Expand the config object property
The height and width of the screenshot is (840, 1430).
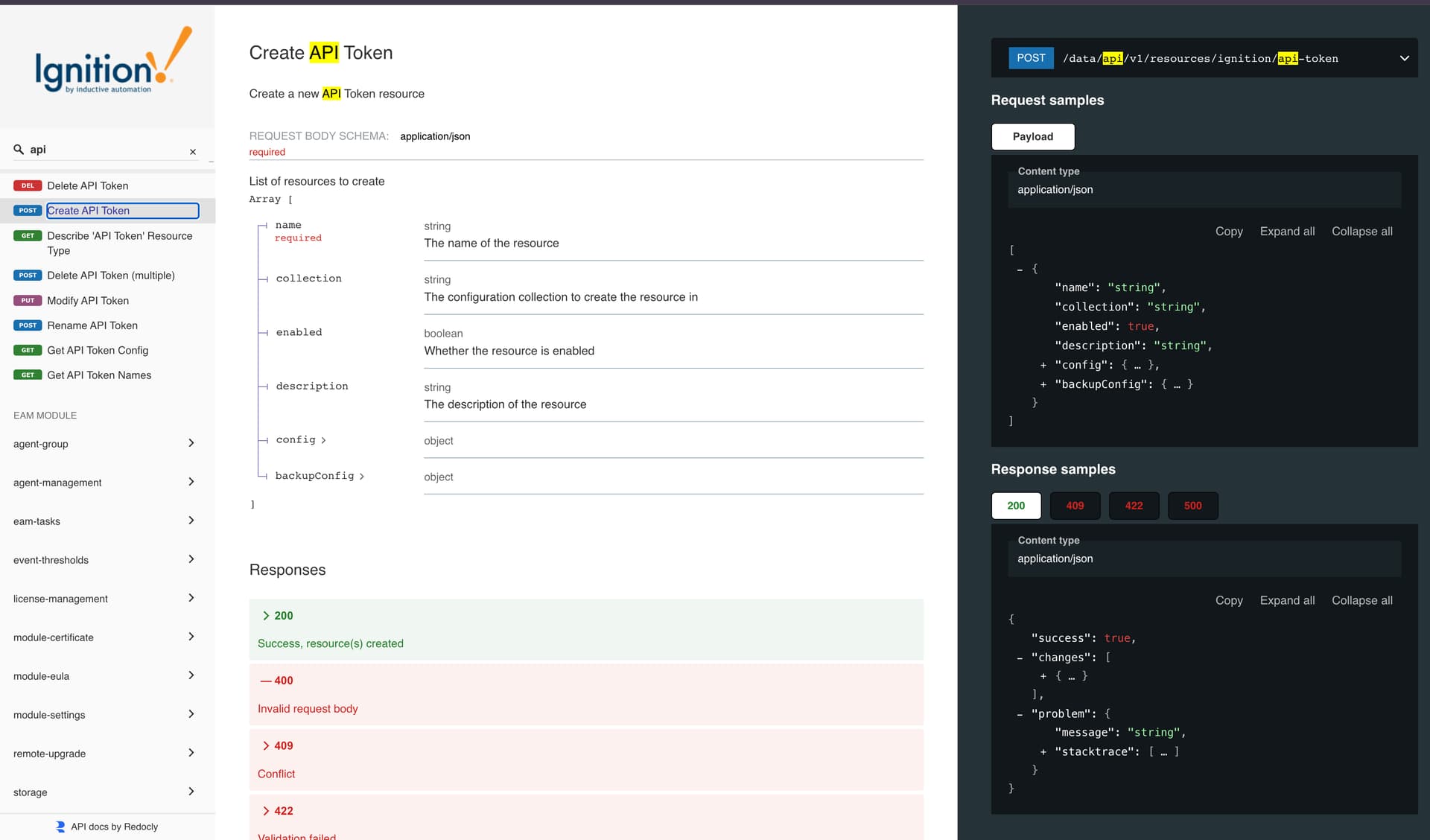301,440
